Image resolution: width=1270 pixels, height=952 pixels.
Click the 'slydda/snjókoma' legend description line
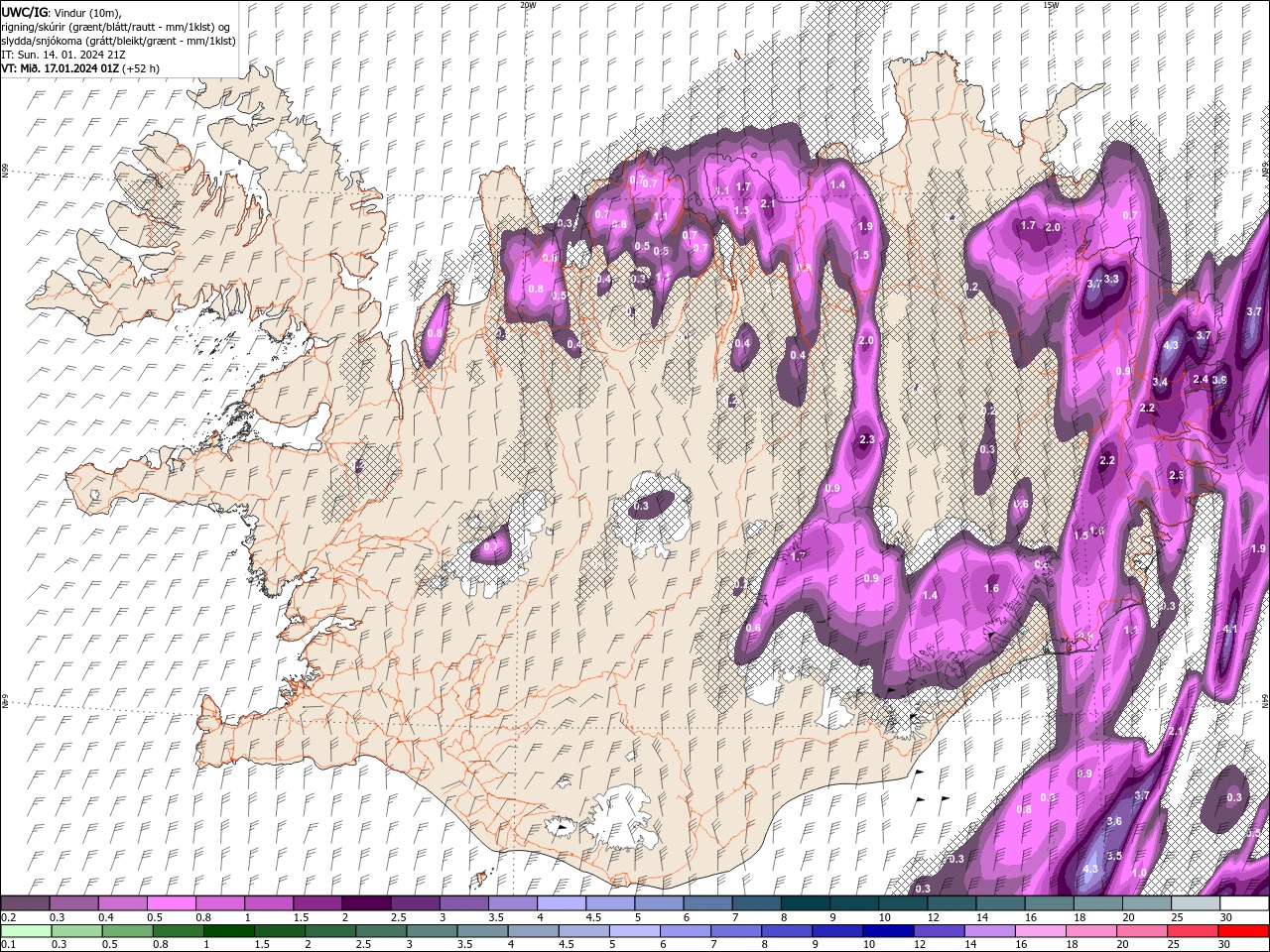pos(117,41)
